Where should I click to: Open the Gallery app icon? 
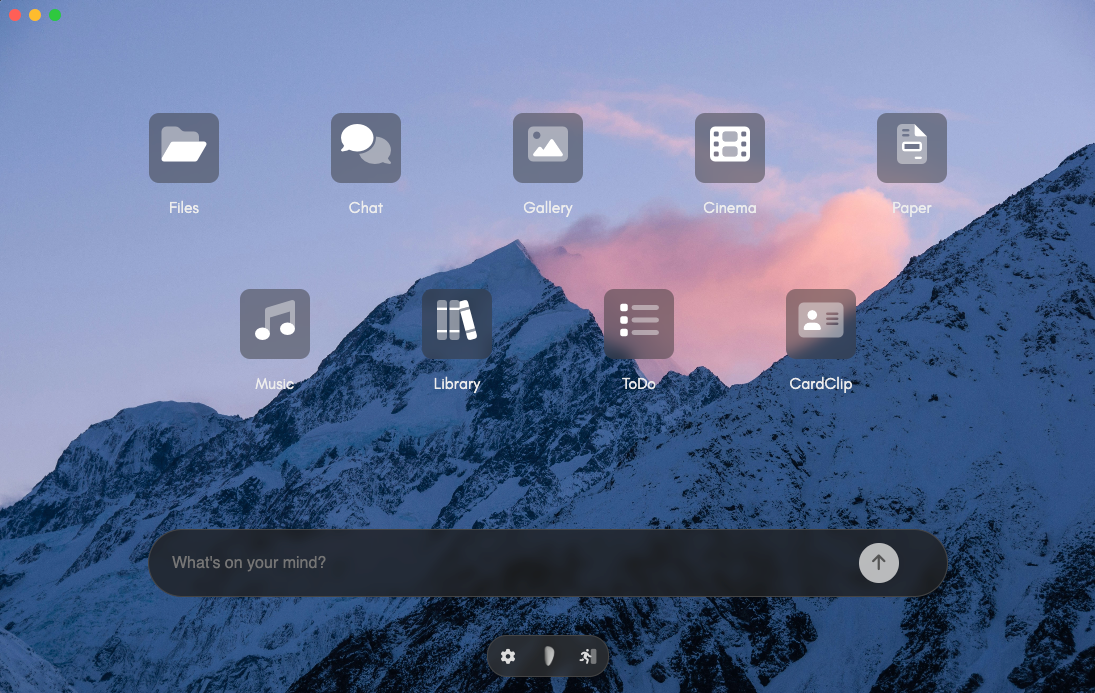tap(548, 148)
